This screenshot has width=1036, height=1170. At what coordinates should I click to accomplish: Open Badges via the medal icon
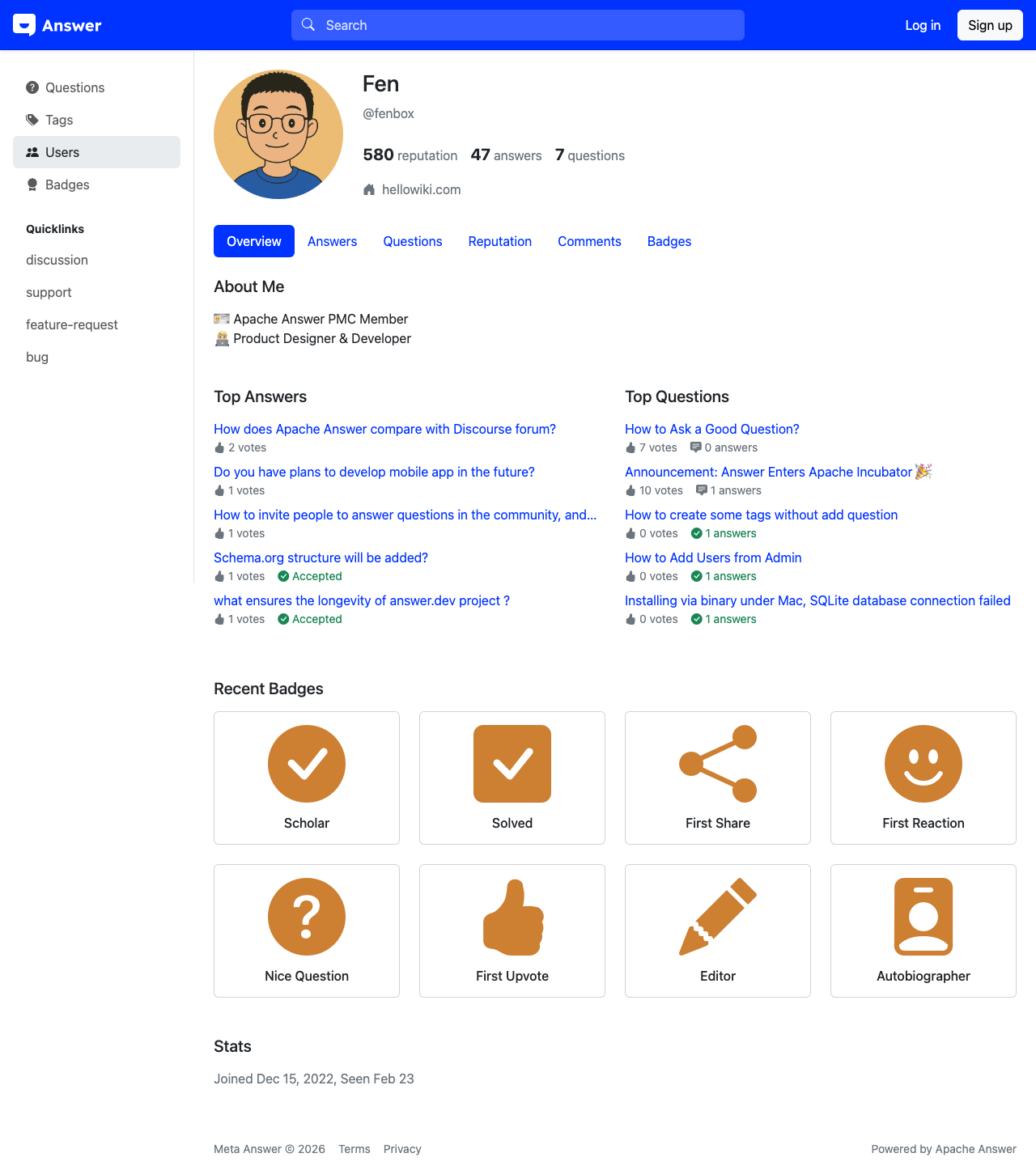point(32,184)
